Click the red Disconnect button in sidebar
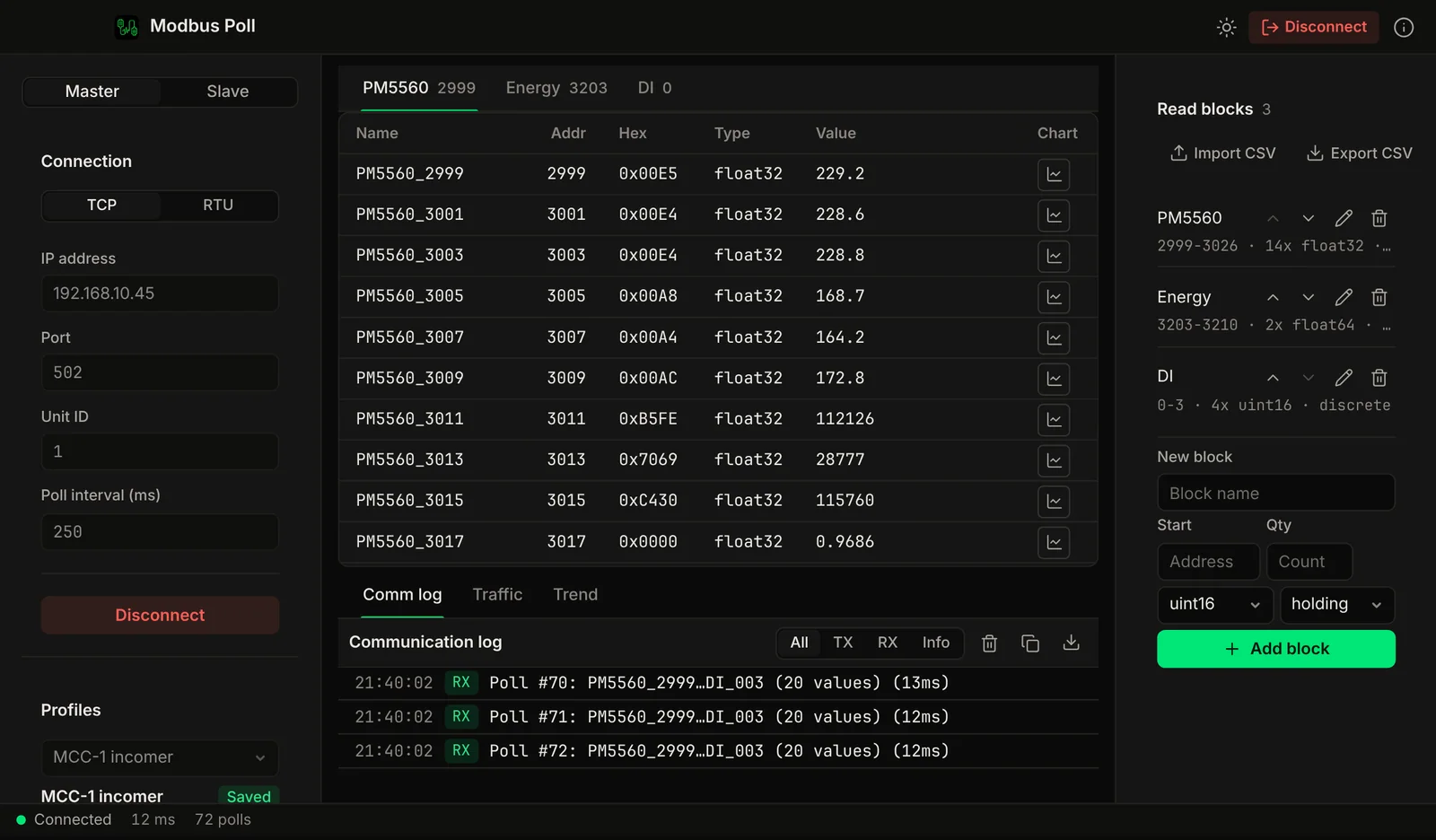Screen dimensions: 1436x840 [x=160, y=616]
